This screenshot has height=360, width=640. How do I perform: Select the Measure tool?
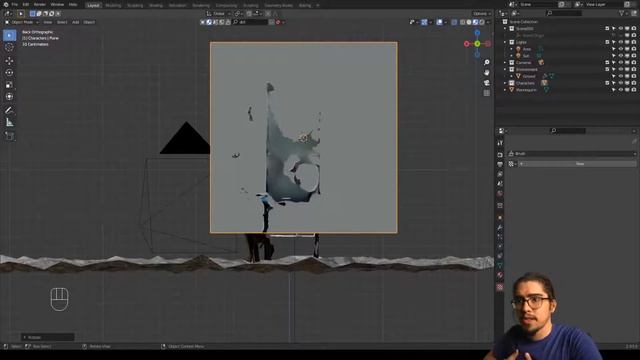9,122
